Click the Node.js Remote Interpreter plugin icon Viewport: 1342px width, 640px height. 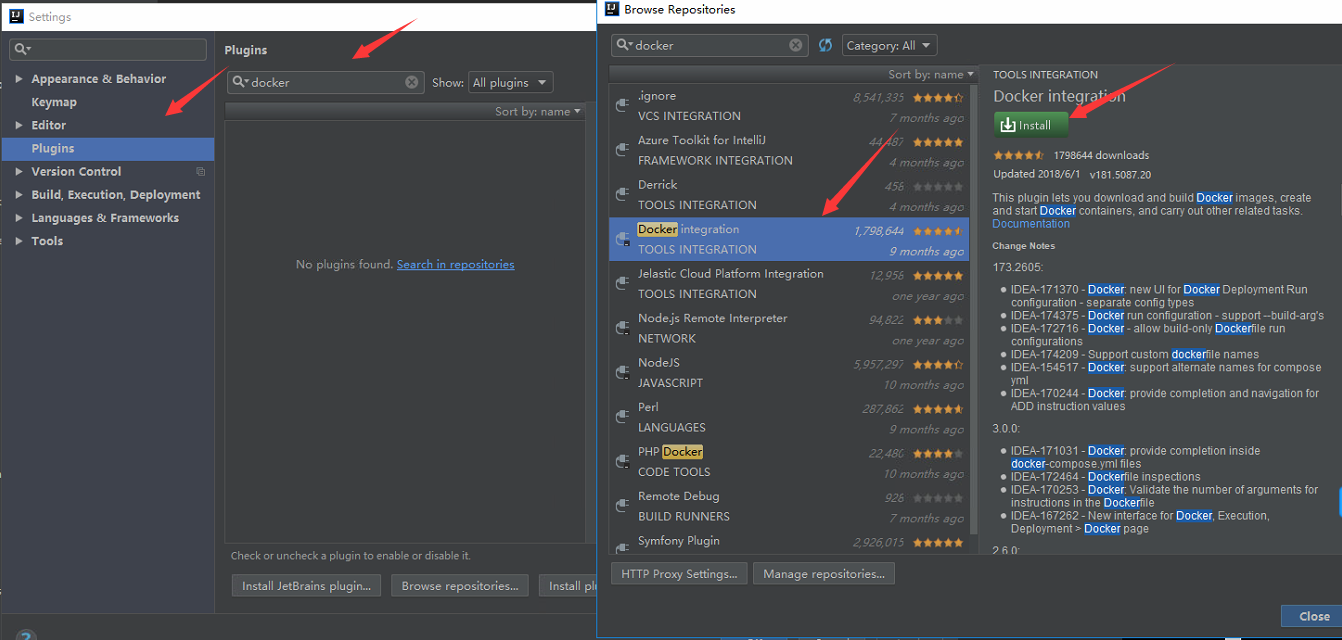[x=620, y=327]
